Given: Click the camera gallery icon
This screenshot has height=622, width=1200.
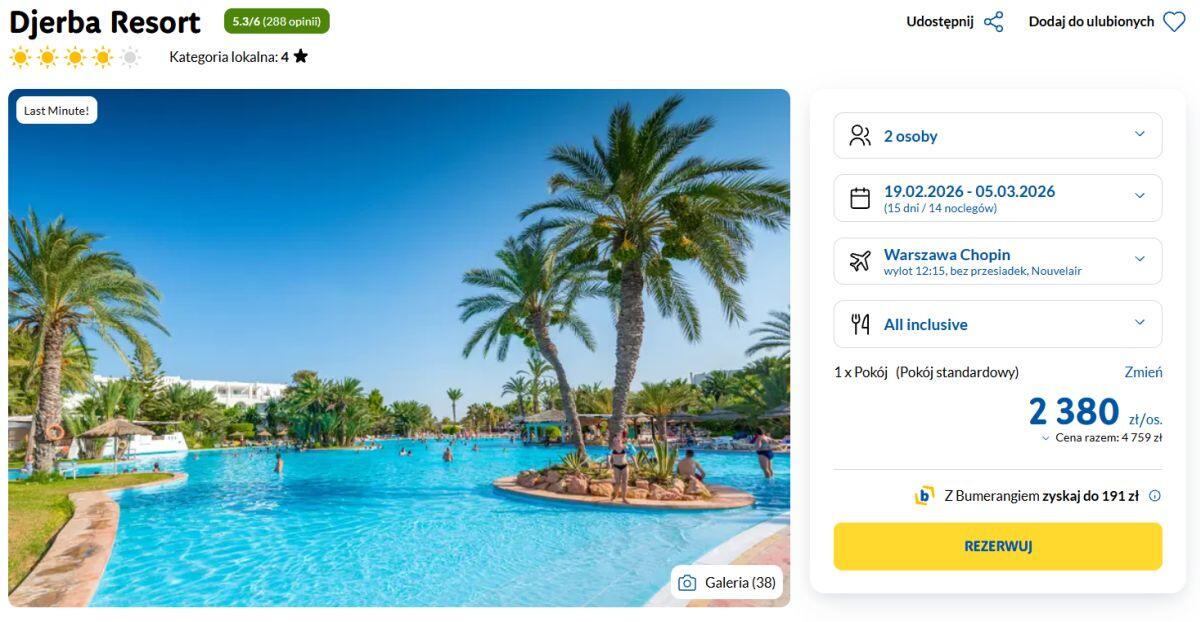Looking at the screenshot, I should pyautogui.click(x=687, y=583).
